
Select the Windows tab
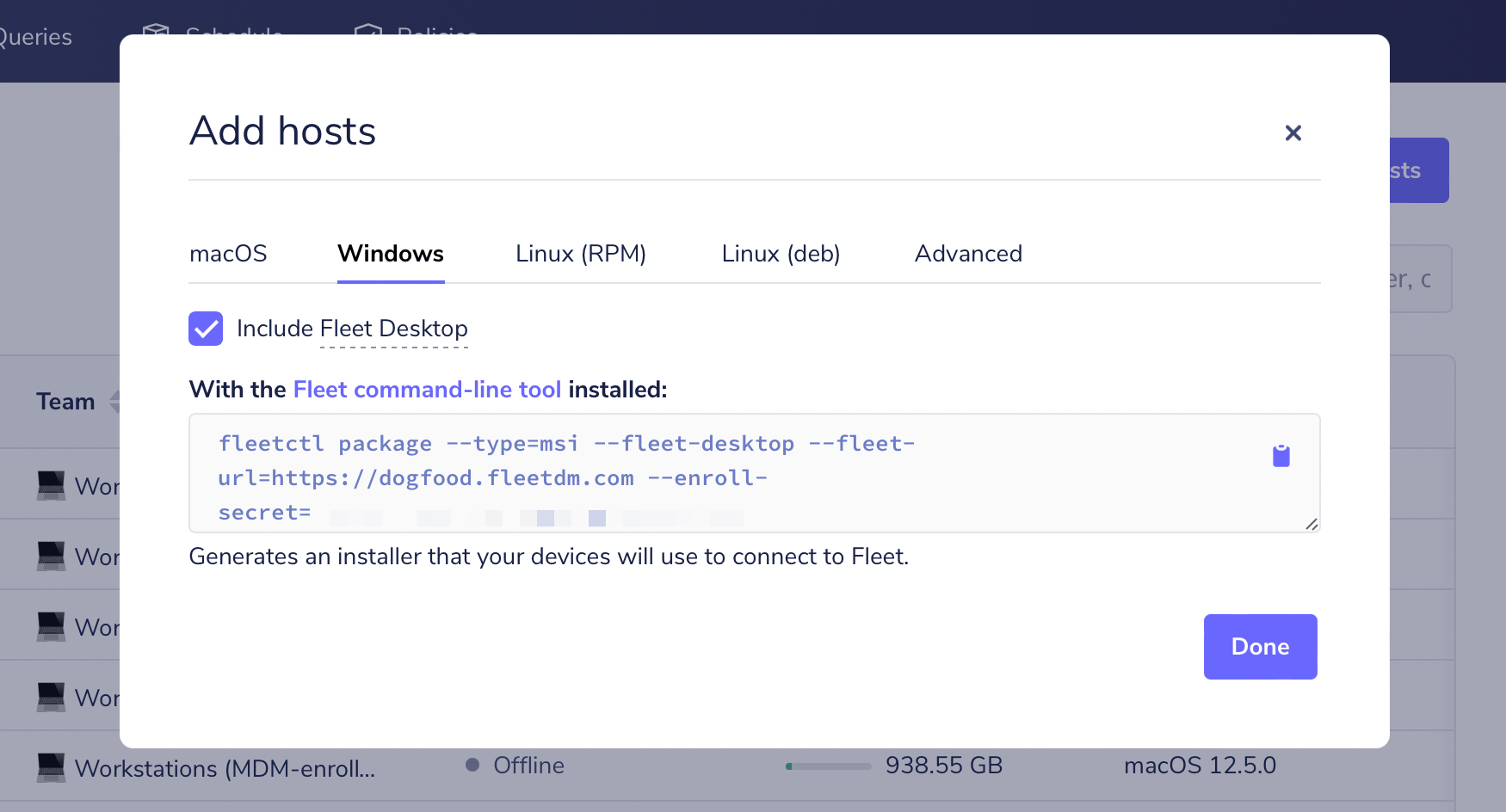(391, 254)
